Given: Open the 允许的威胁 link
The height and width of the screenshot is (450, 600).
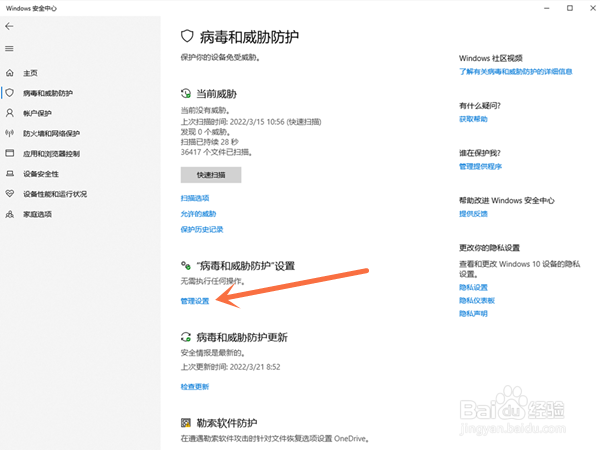Looking at the screenshot, I should tap(198, 214).
